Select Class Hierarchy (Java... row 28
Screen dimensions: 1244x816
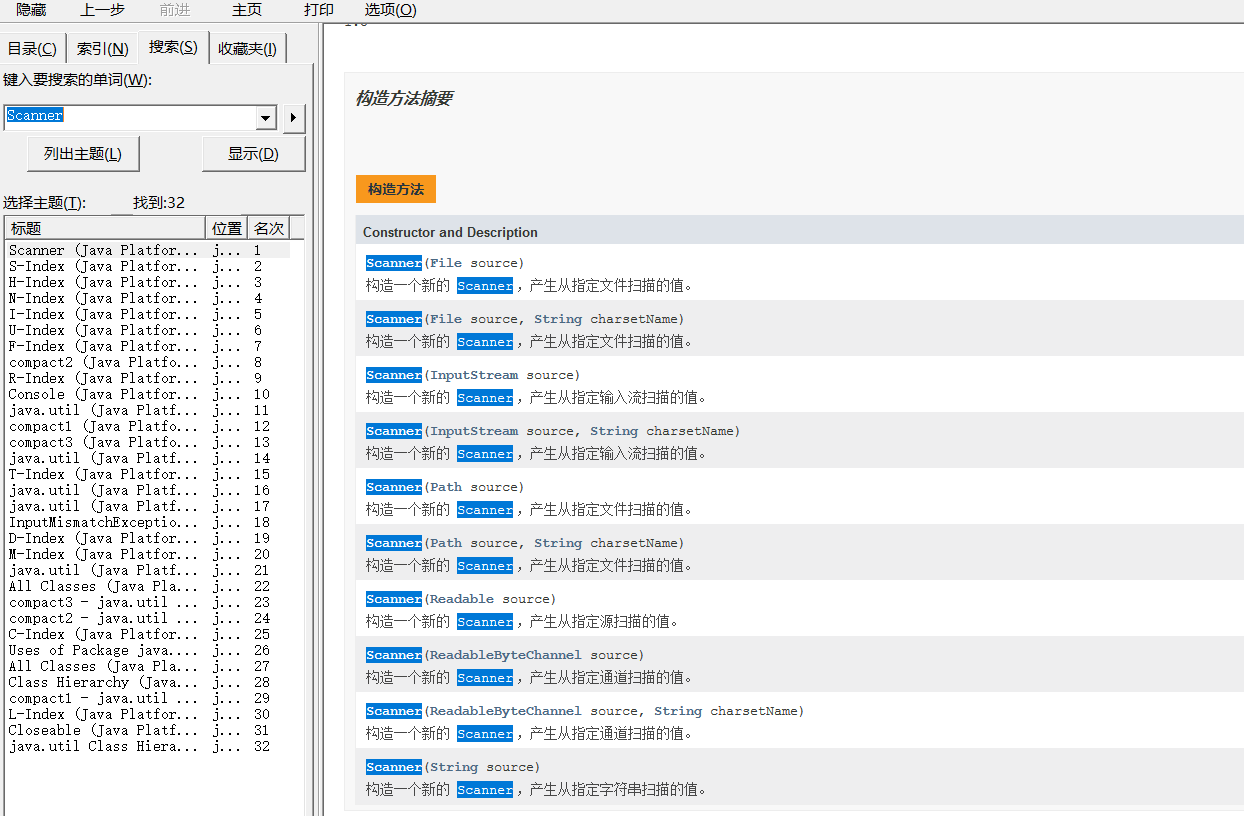tap(148, 682)
